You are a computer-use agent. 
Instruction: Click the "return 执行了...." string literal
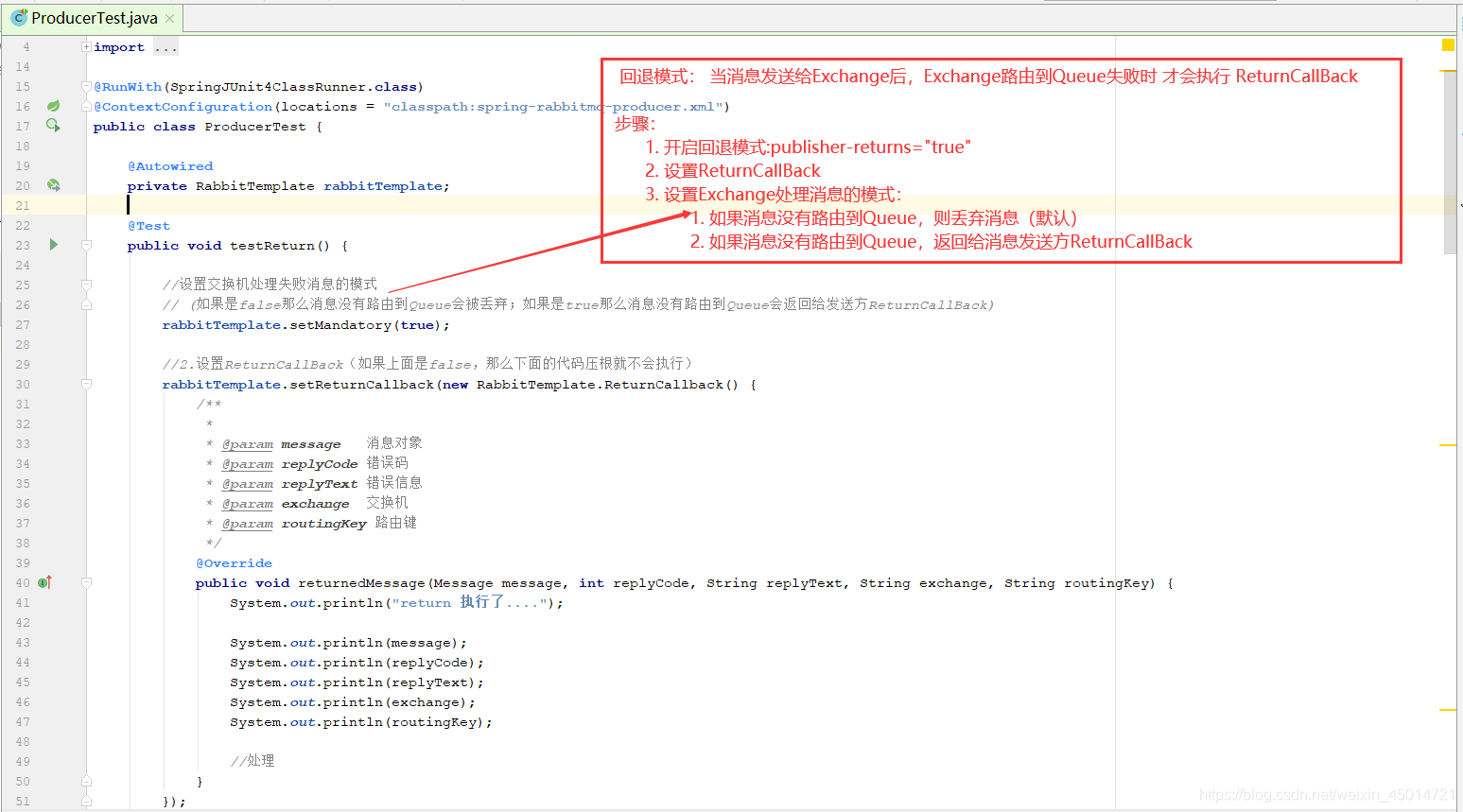(x=469, y=602)
